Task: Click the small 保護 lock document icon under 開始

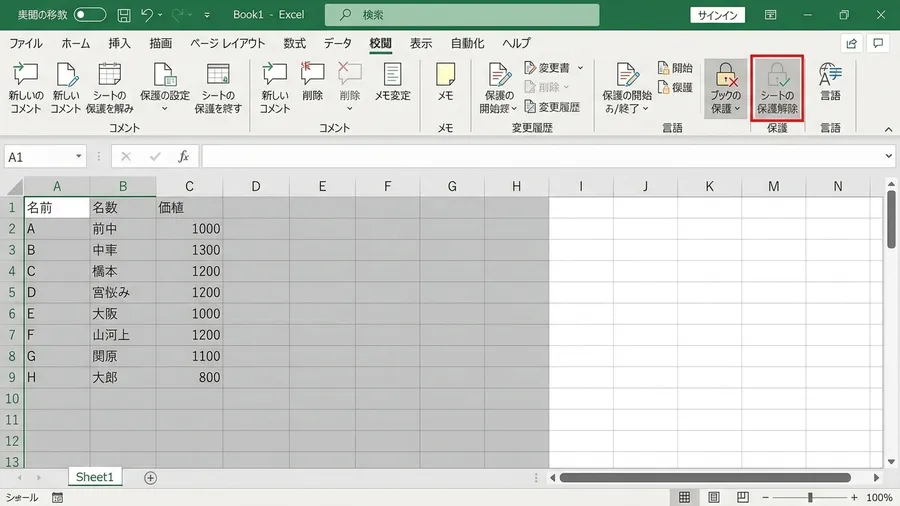Action: [x=664, y=87]
